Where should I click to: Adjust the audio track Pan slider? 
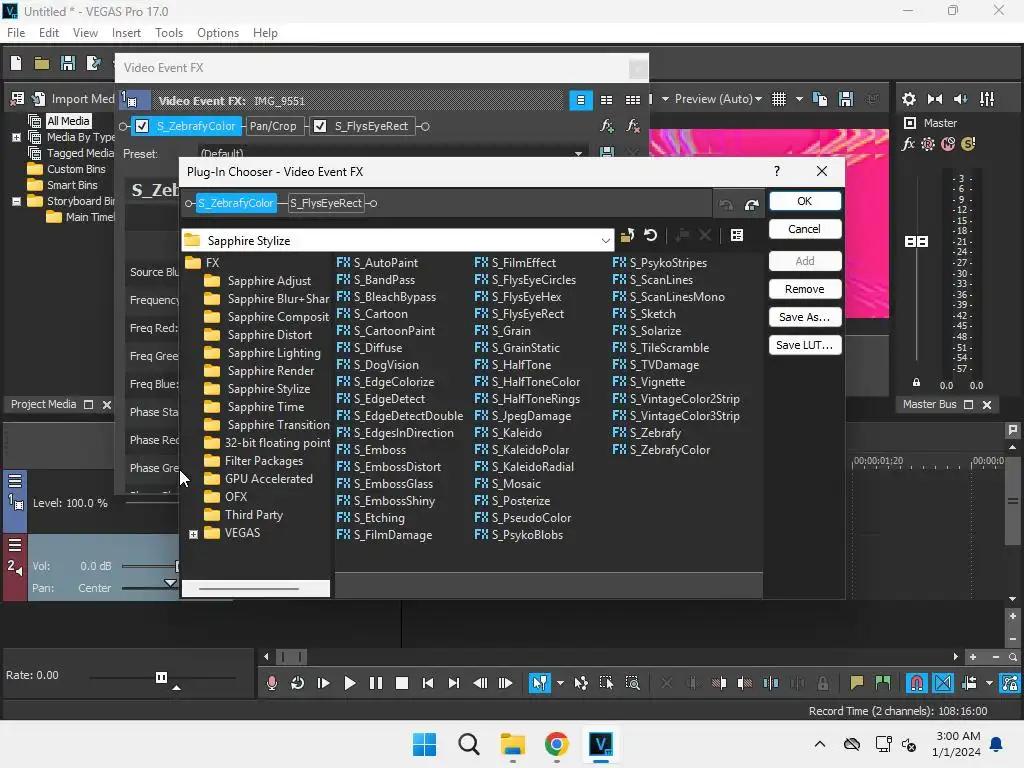click(x=170, y=584)
